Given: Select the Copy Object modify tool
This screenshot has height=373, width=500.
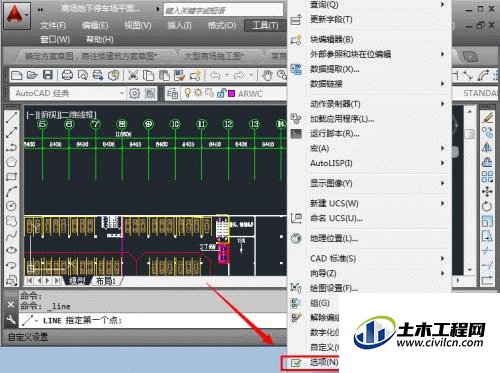Looking at the screenshot, I should pos(487,132).
